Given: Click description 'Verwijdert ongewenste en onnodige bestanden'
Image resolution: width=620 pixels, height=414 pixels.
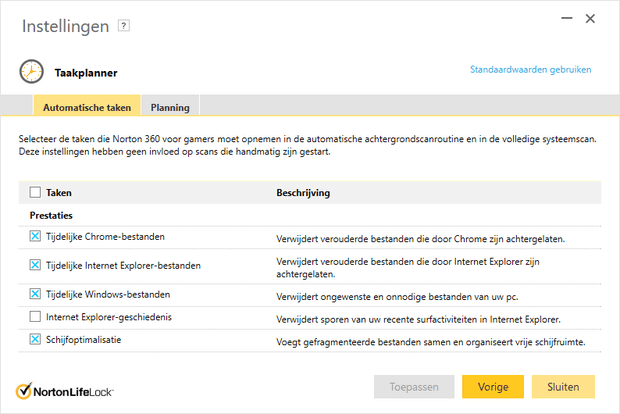Looking at the screenshot, I should (x=397, y=297).
